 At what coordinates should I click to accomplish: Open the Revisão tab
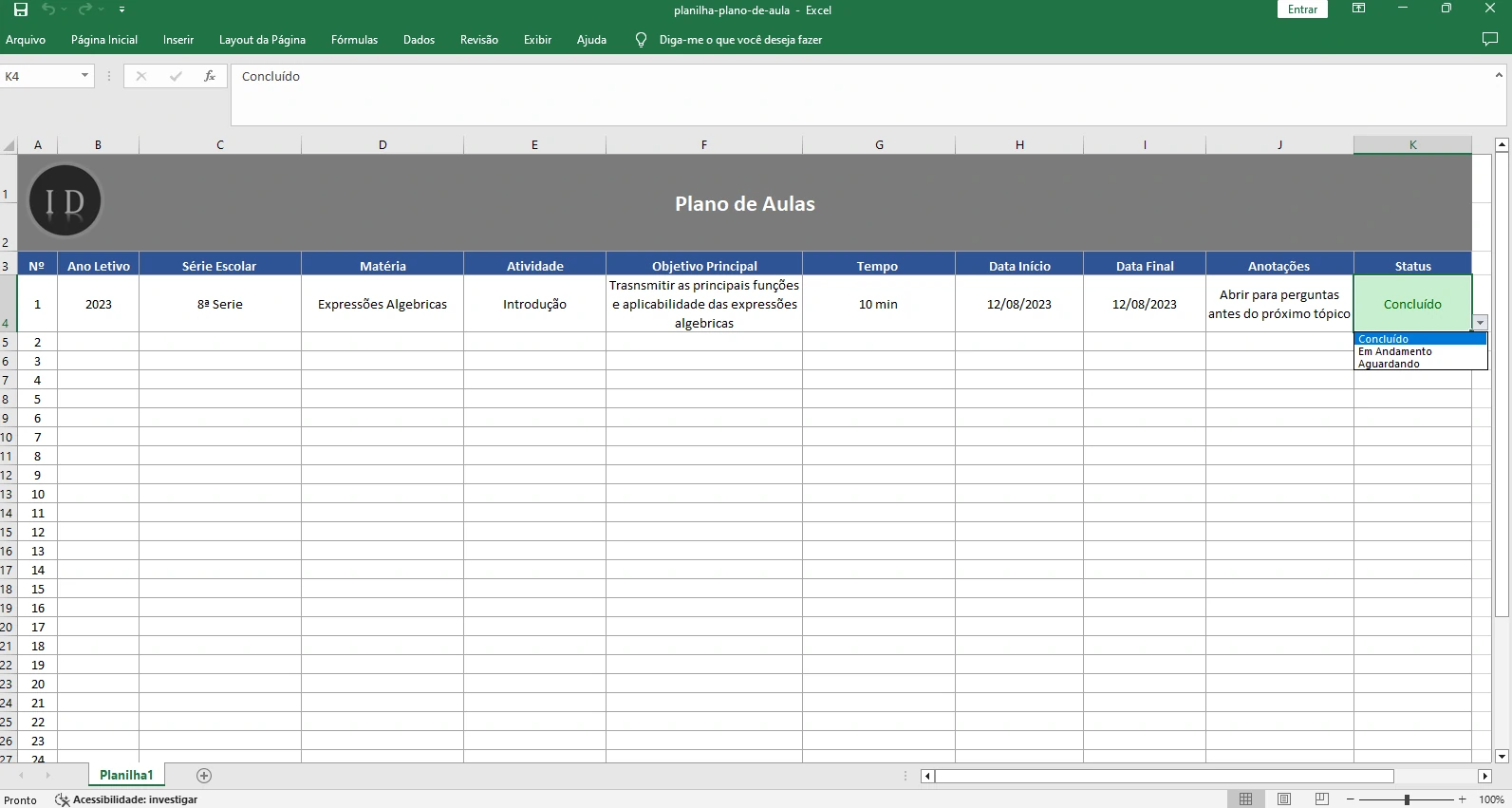(x=479, y=40)
